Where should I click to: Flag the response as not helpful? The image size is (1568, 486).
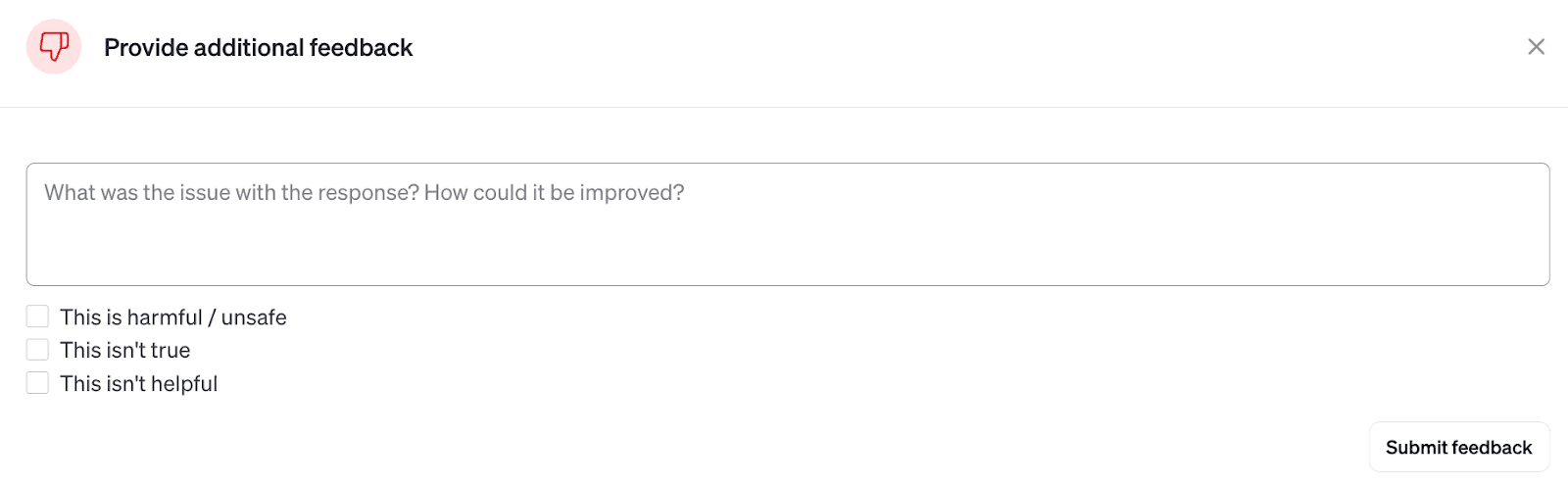(37, 383)
